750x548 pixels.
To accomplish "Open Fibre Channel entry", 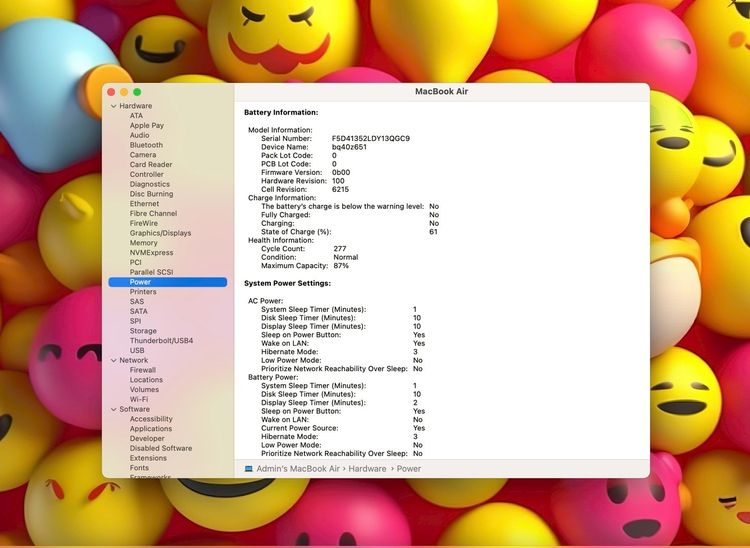I will coord(154,214).
